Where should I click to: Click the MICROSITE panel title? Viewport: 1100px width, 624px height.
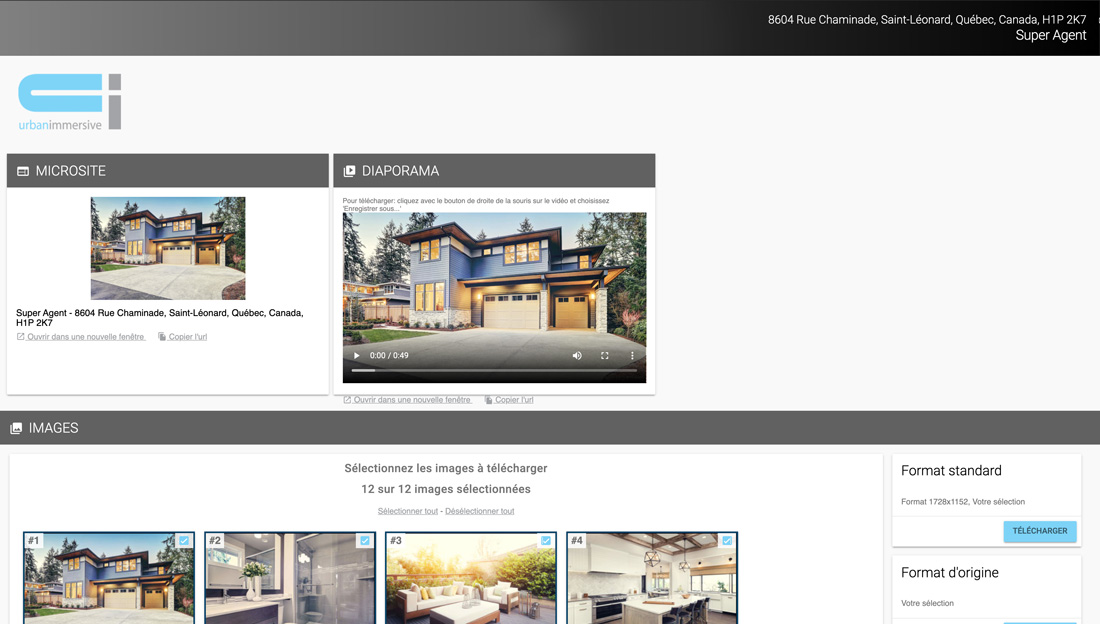71,171
